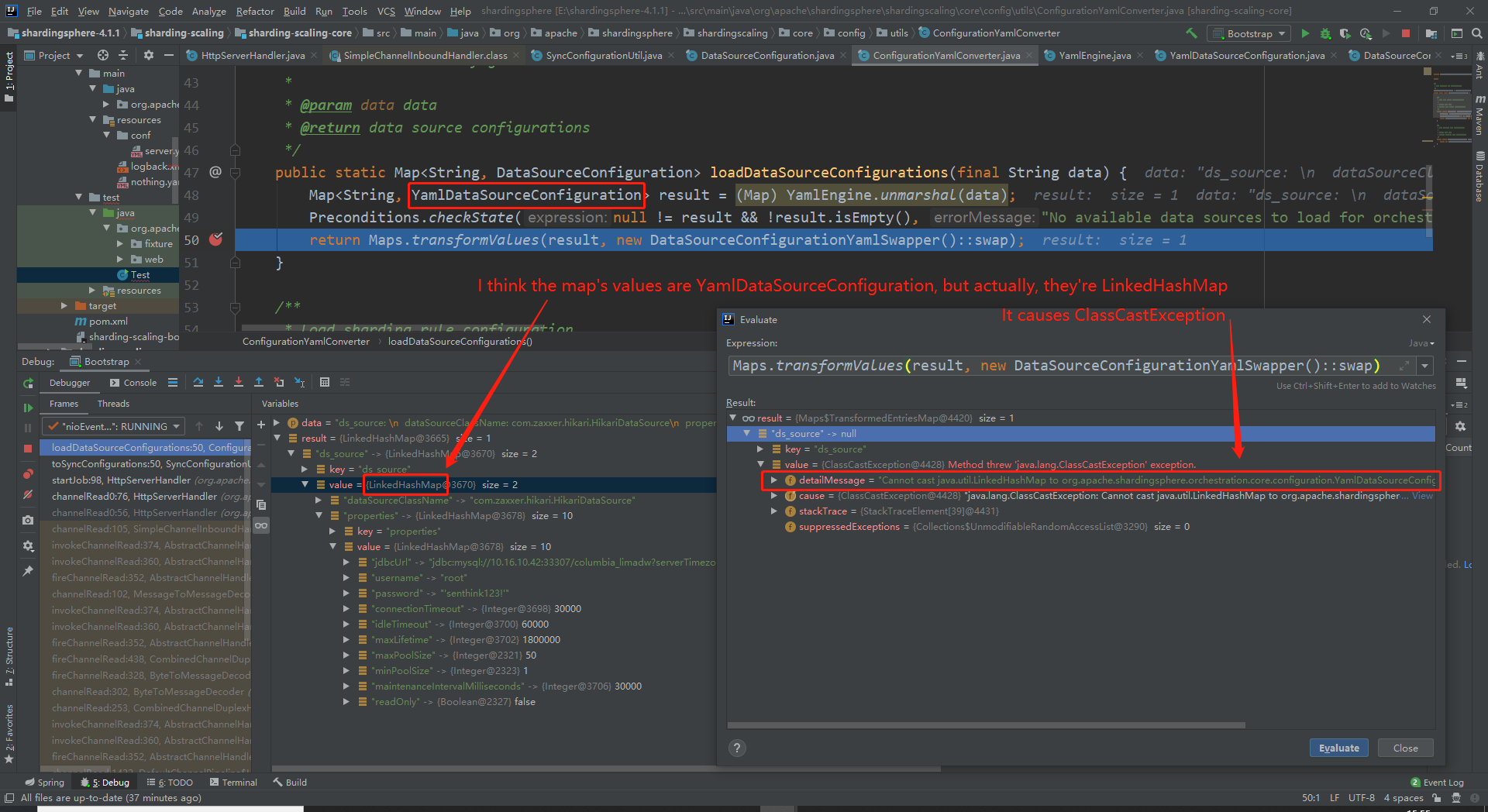
Task: Open Evaluate Expression calculator icon
Action: tap(325, 382)
